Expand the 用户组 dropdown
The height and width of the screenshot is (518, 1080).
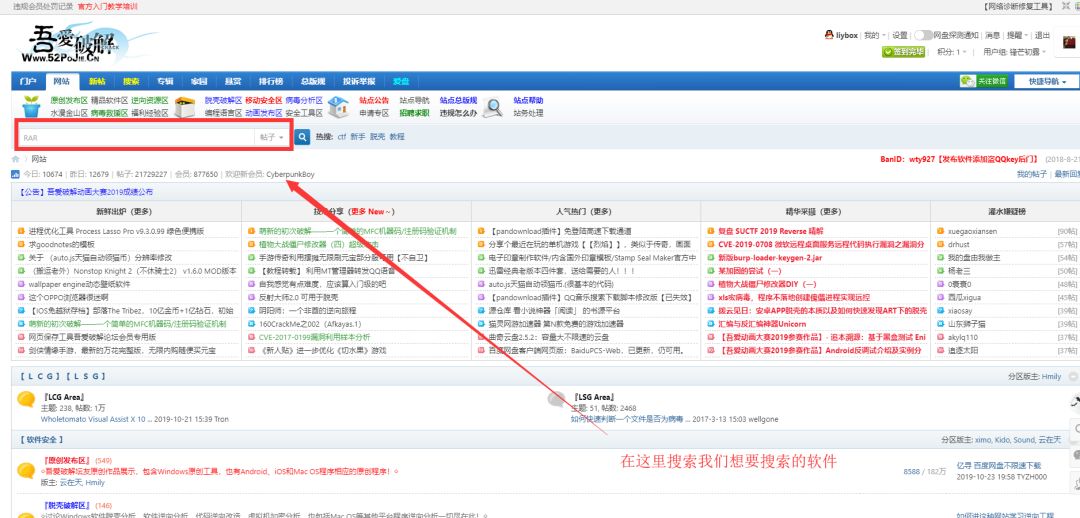[x=1015, y=52]
